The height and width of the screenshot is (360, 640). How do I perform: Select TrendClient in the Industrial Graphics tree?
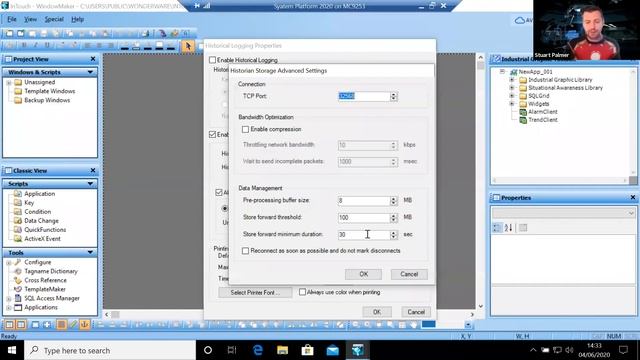pos(542,120)
